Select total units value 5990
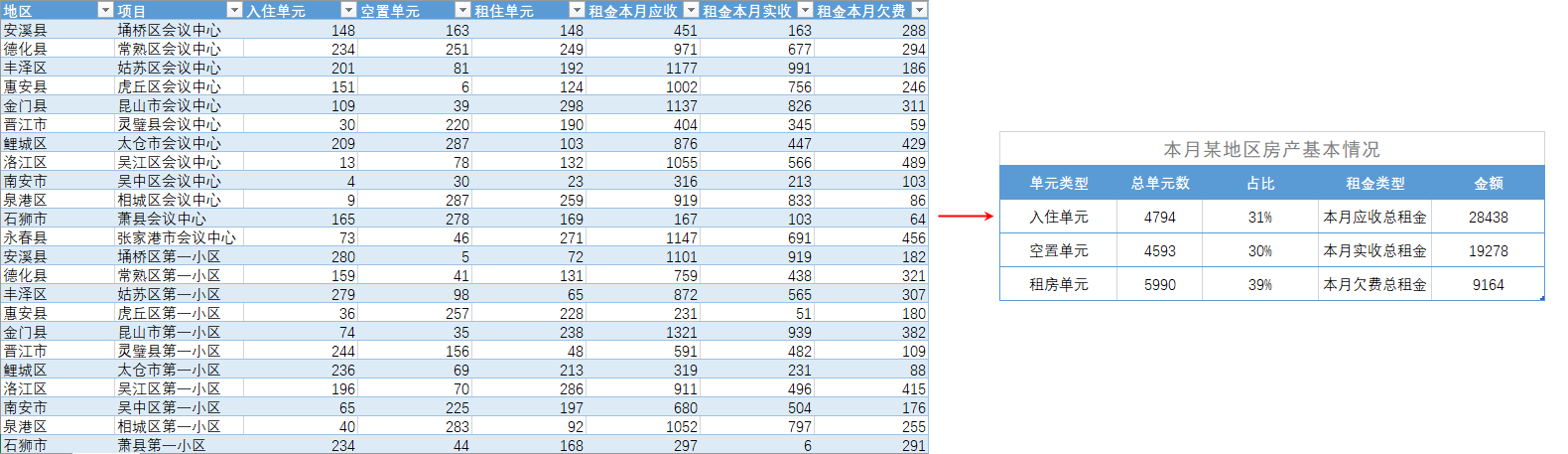Viewport: 1568px width, 454px height. pos(1159,284)
